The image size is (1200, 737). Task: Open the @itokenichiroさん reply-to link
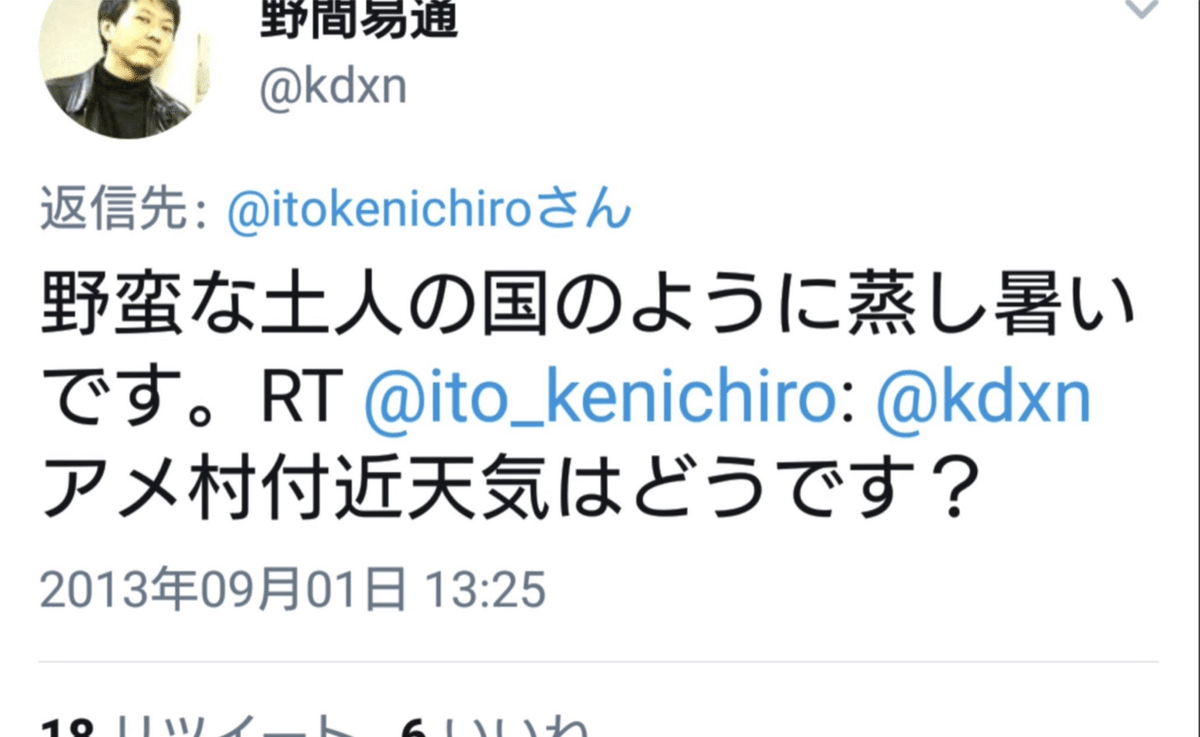tap(430, 211)
